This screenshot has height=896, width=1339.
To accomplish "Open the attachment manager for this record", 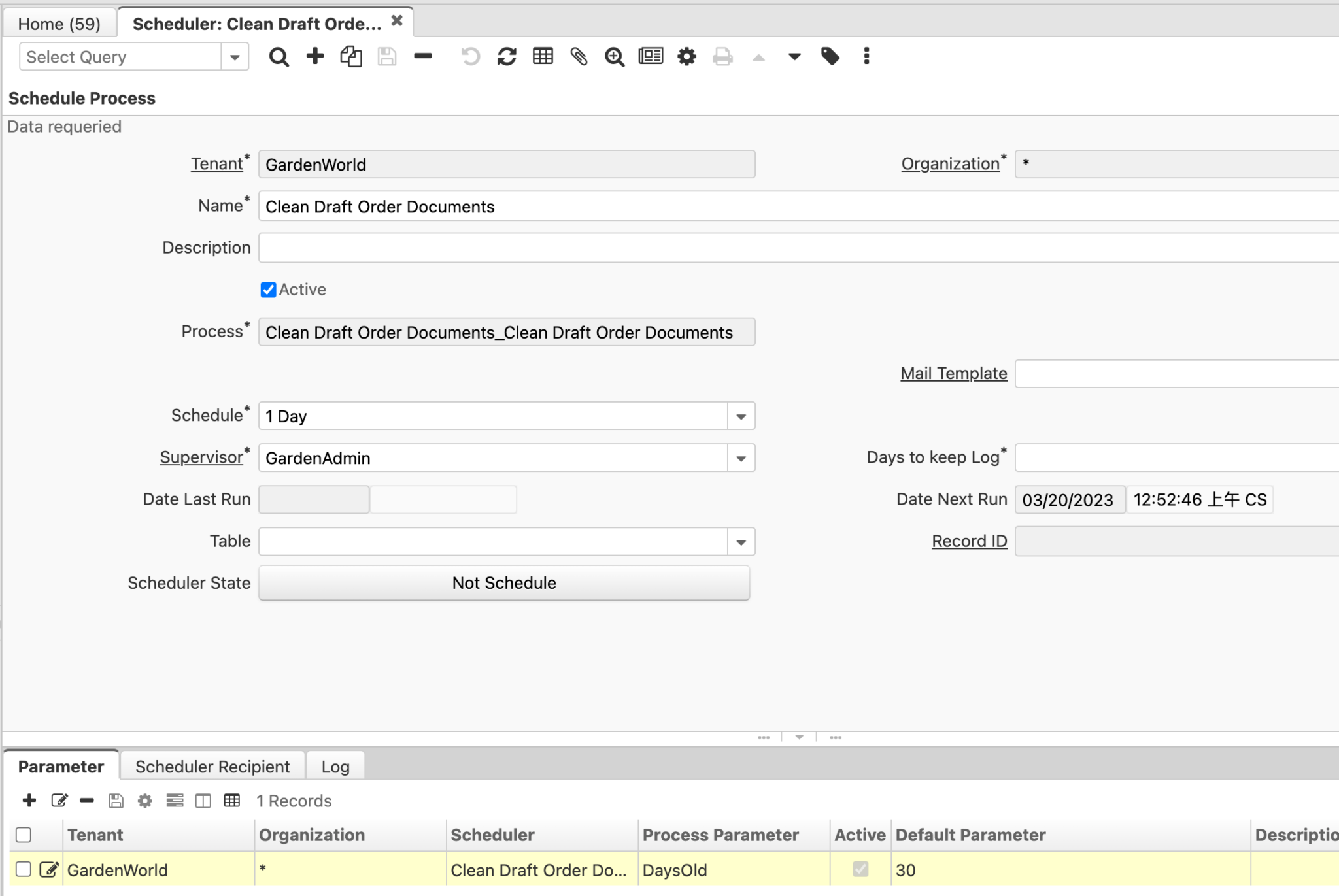I will click(579, 57).
